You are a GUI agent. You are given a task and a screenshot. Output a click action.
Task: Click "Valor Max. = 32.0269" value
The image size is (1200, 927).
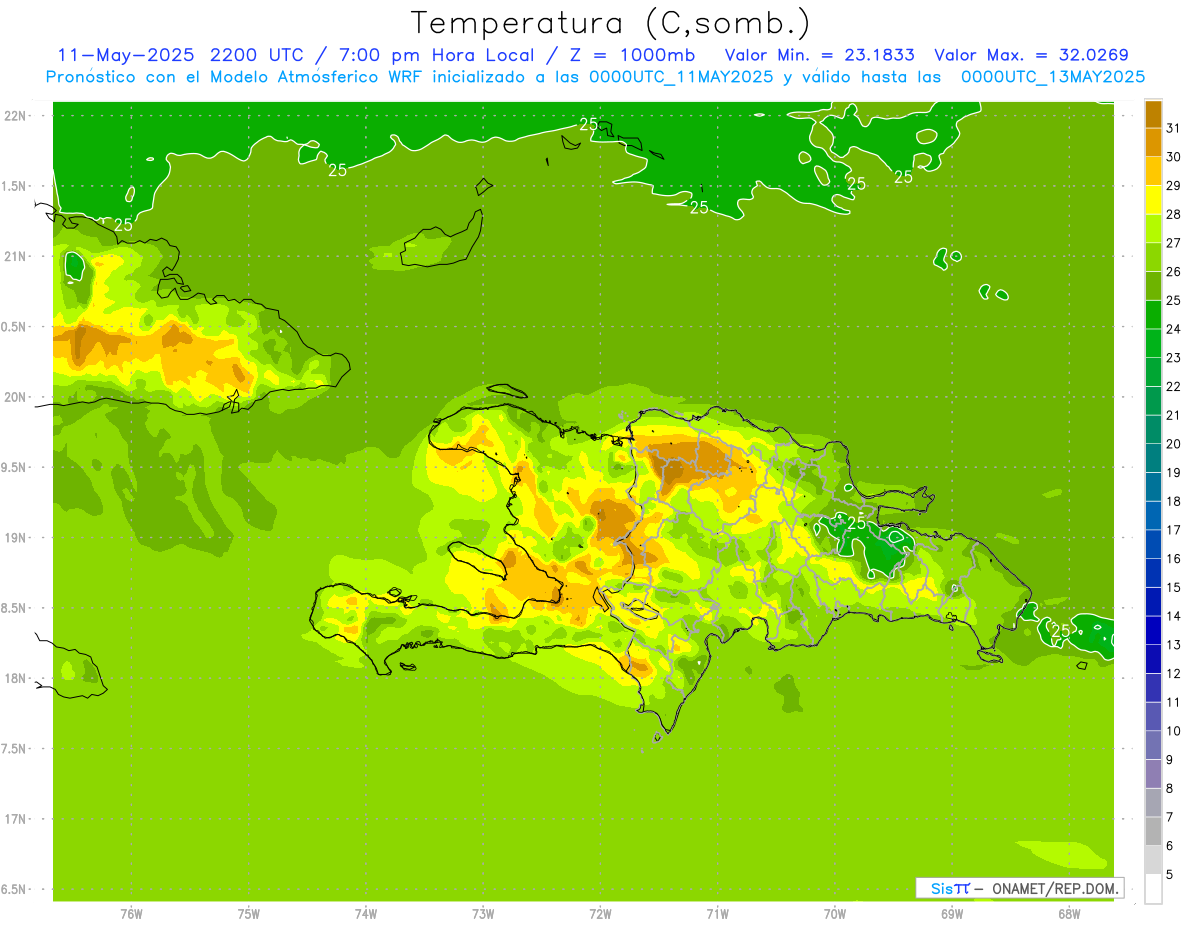pos(1032,55)
